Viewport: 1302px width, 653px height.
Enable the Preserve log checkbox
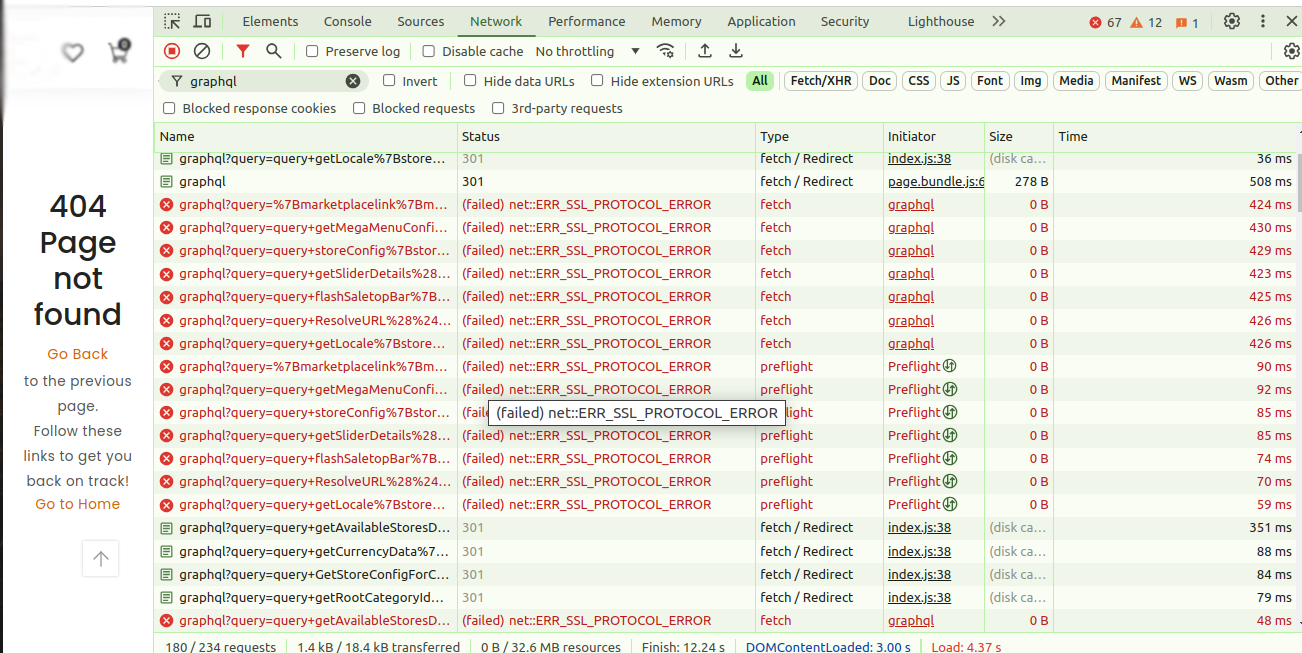tap(312, 51)
